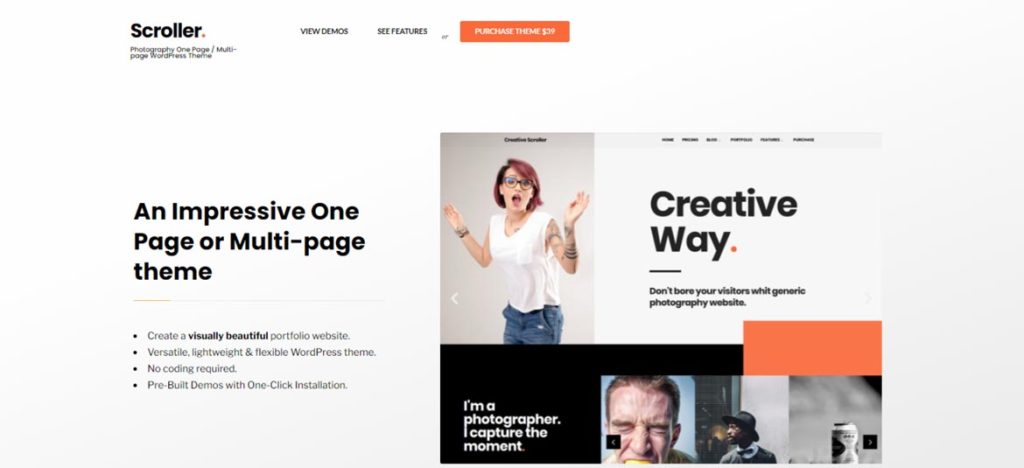Open the See Features menu item

click(x=402, y=31)
